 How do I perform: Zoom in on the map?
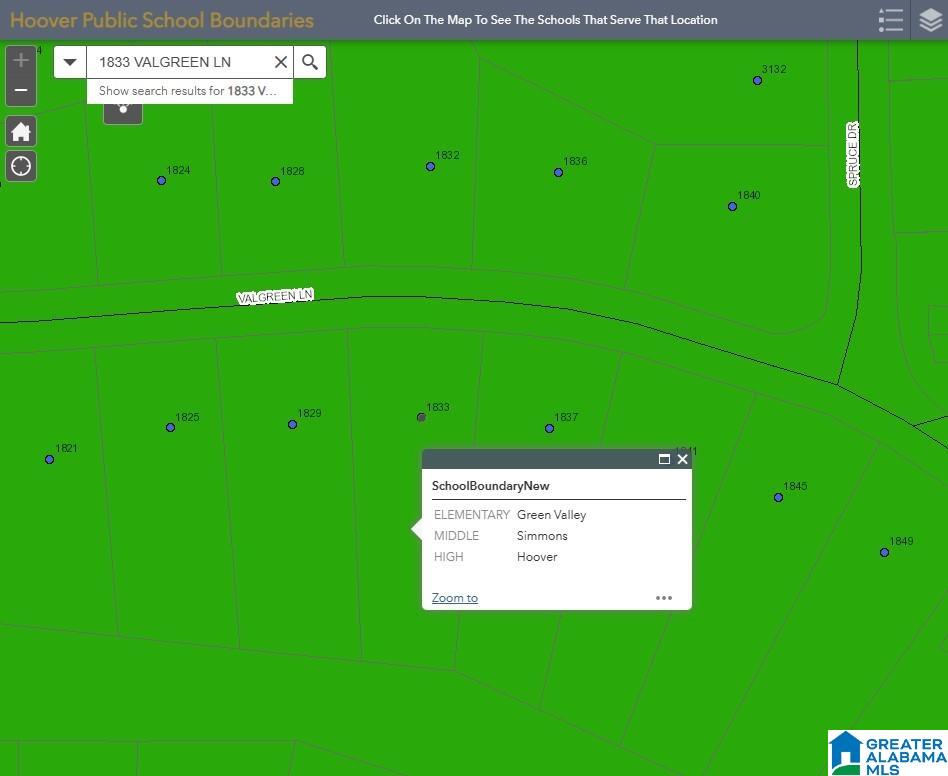(x=21, y=60)
